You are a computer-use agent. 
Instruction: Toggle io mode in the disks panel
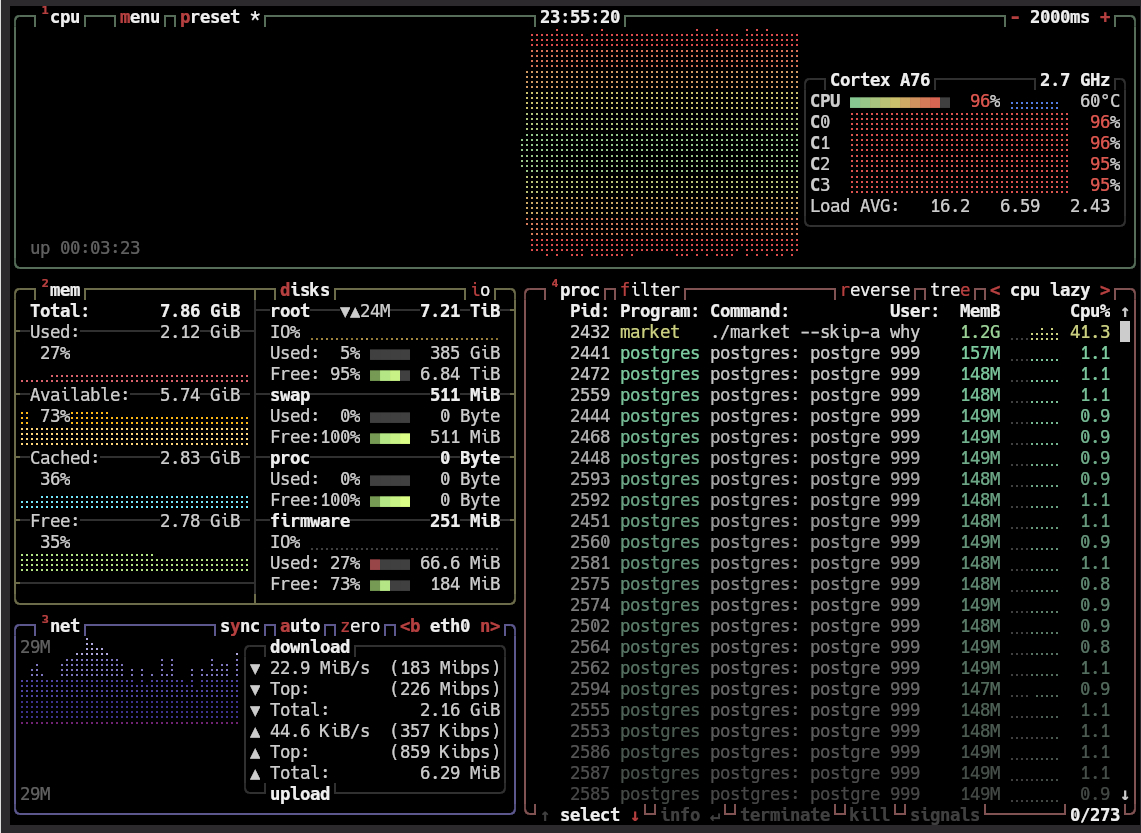[481, 290]
